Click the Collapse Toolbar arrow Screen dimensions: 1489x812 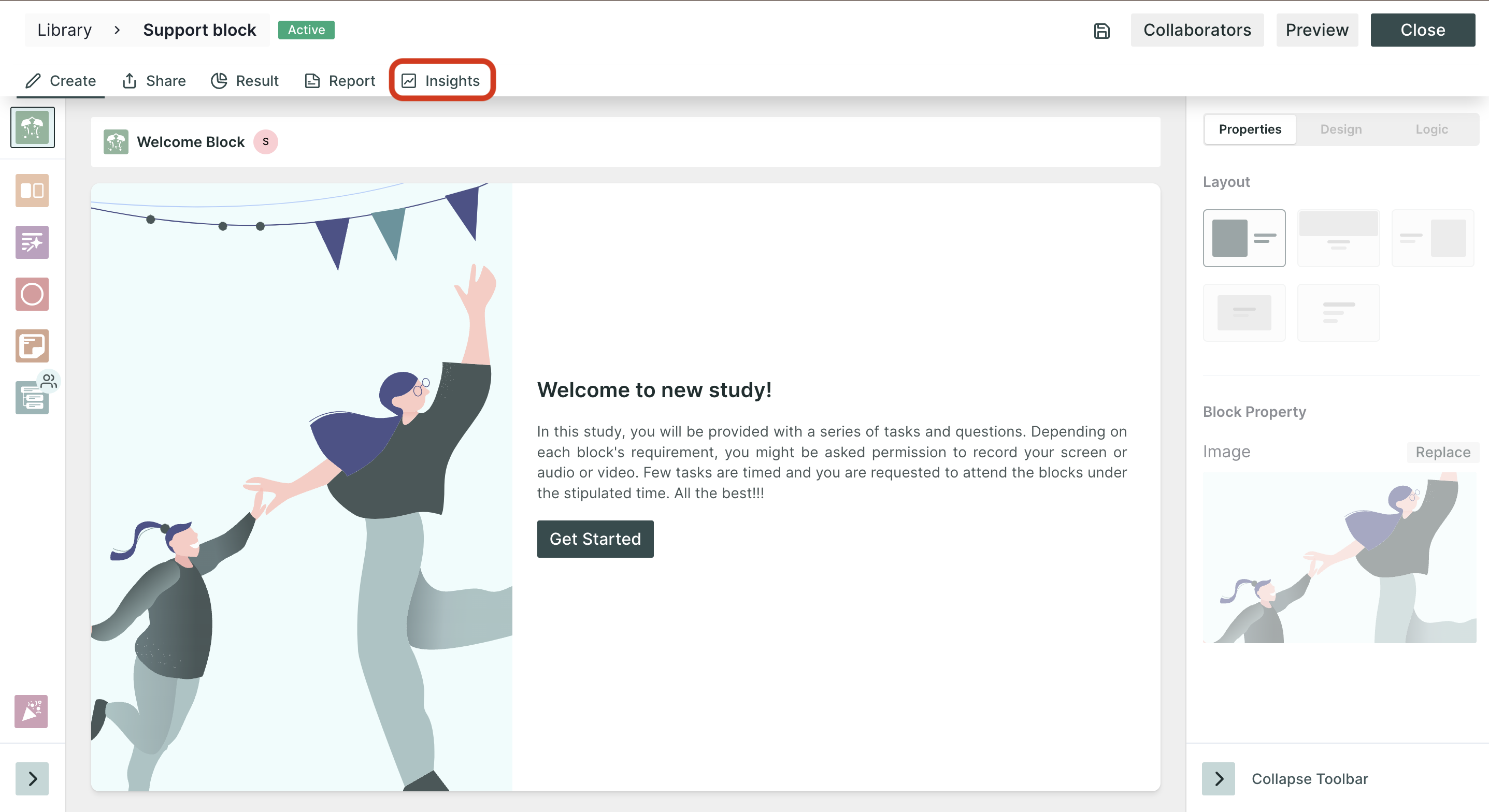pyautogui.click(x=1219, y=778)
